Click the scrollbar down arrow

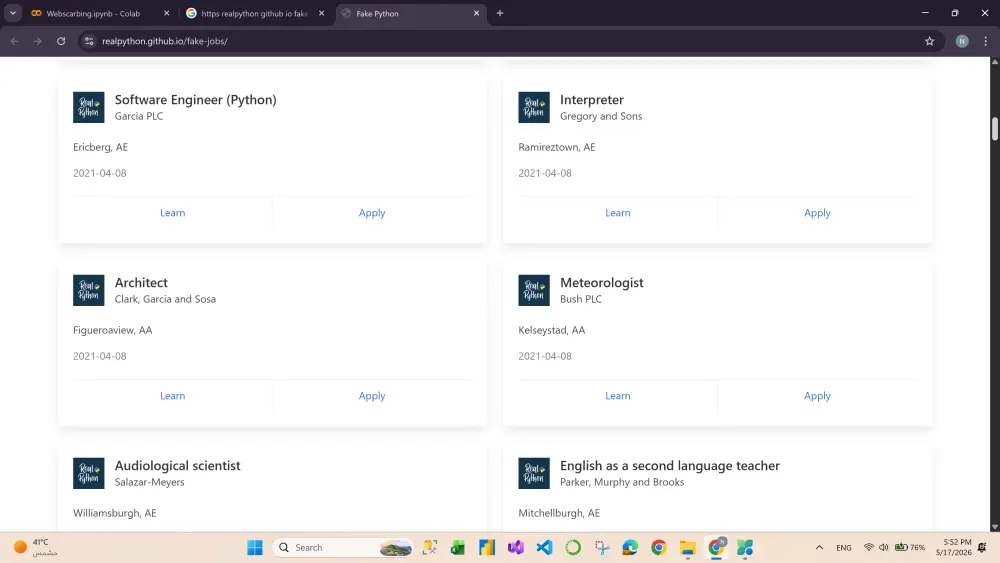pyautogui.click(x=994, y=527)
